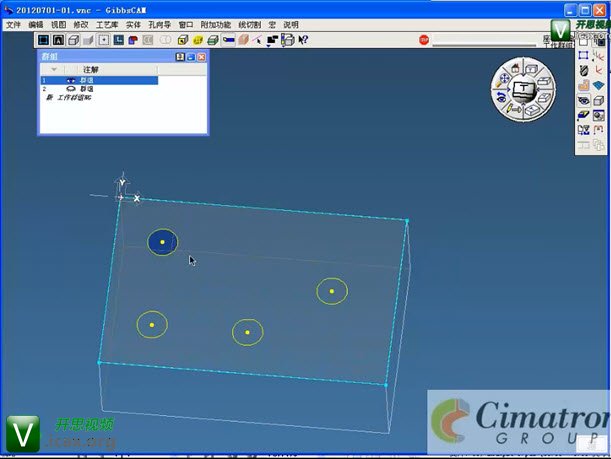Click the pencil arrow on view dial
This screenshot has height=459, width=611.
pyautogui.click(x=513, y=110)
